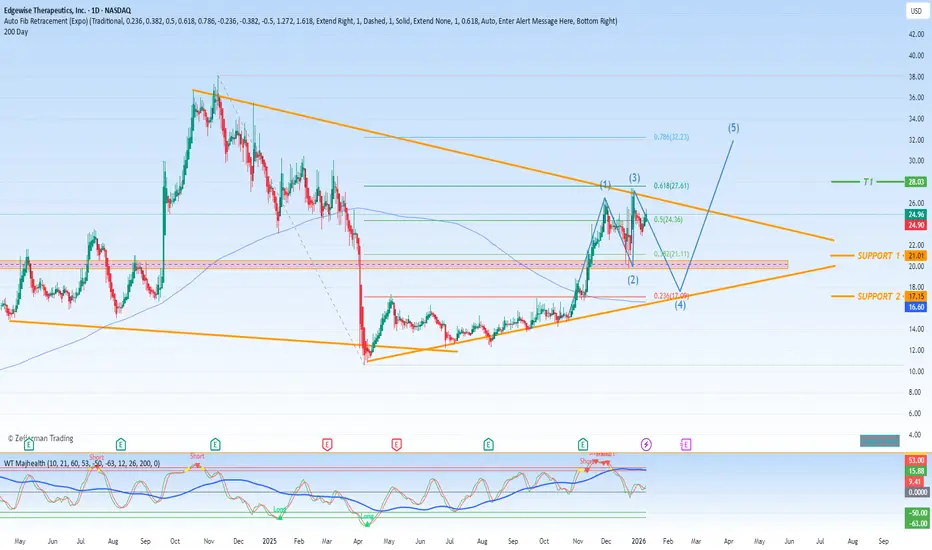Click the 2025 label on time axis
Image resolution: width=932 pixels, height=550 pixels.
tap(270, 541)
